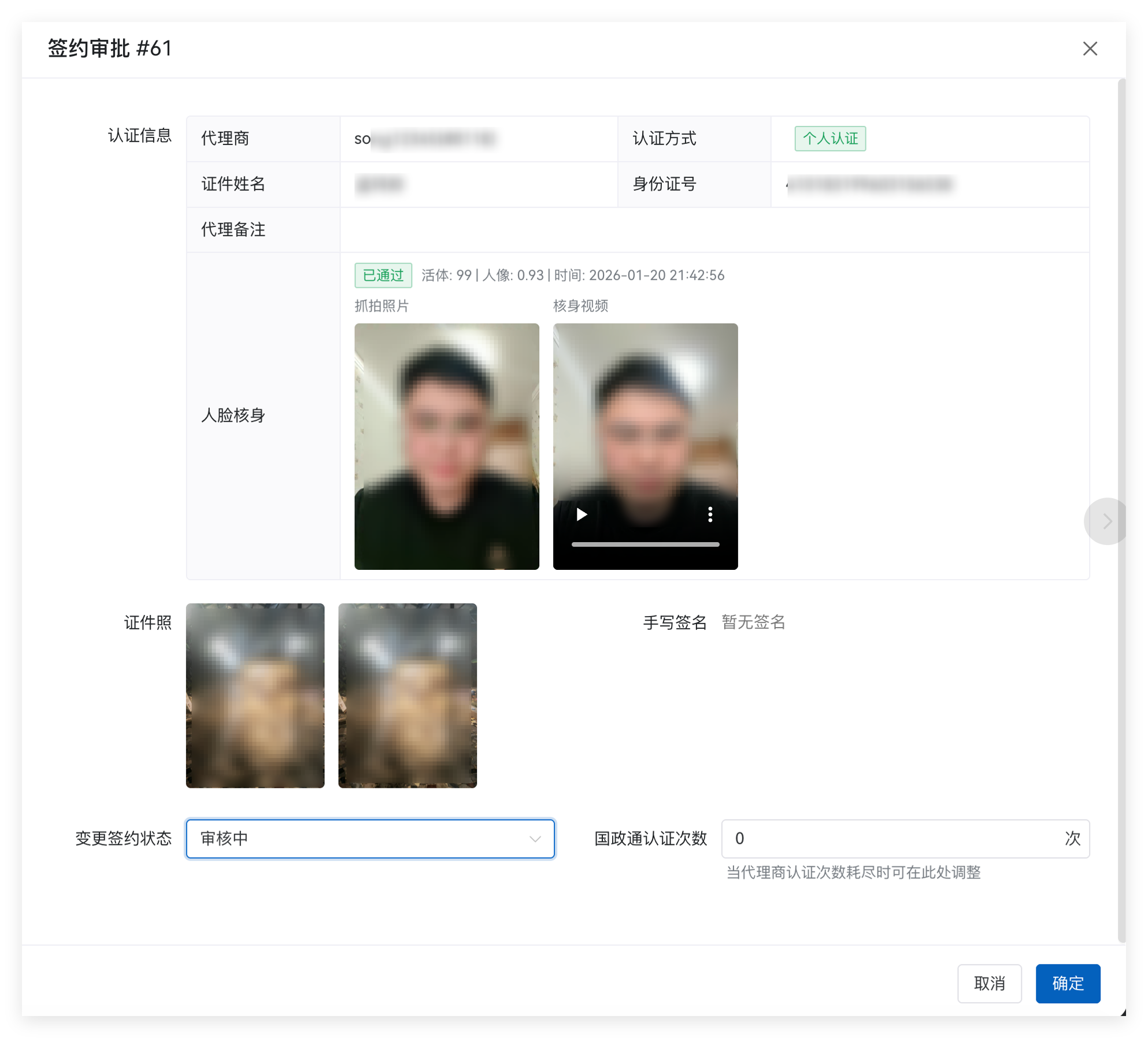
Task: Click the right arrow next-record button
Action: [x=1106, y=521]
